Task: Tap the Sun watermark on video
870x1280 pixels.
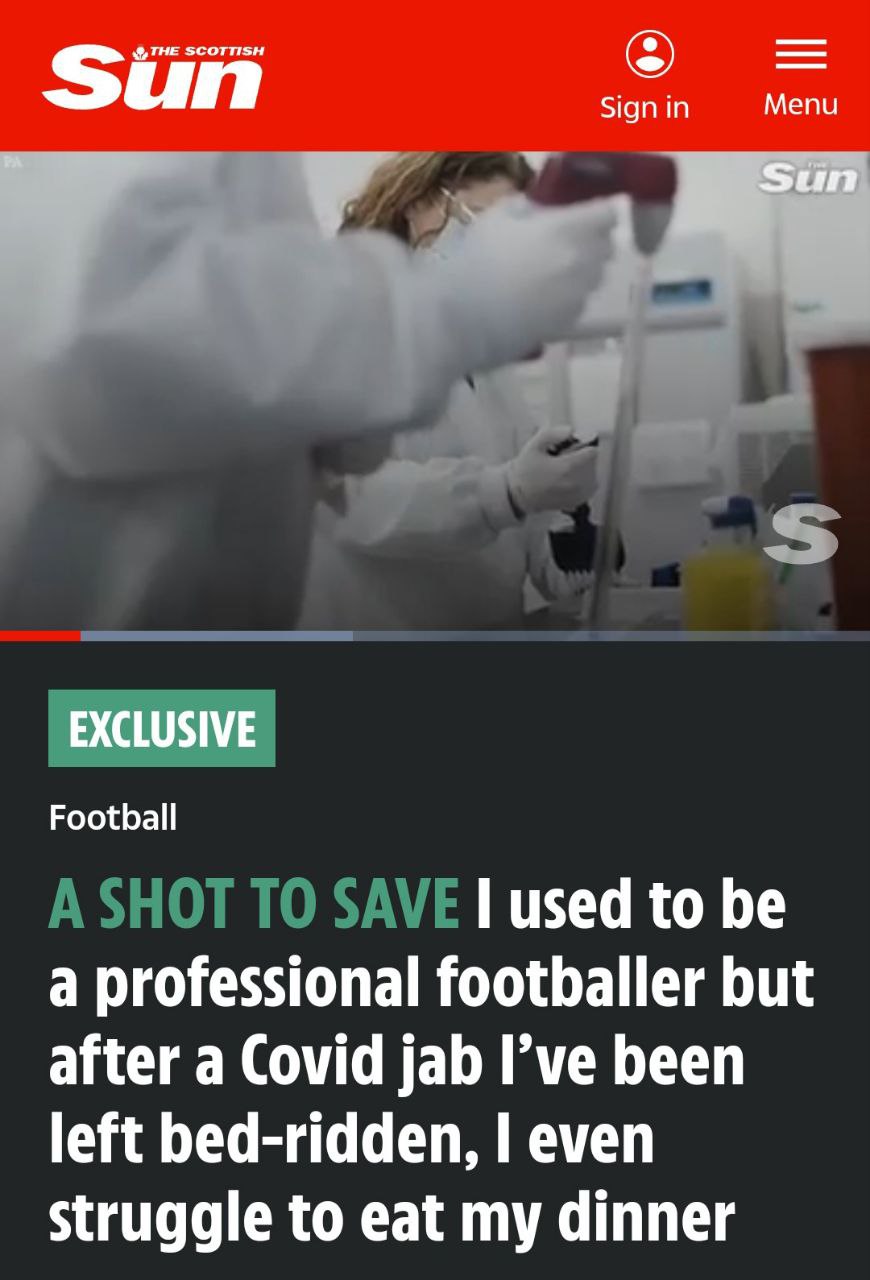Action: tap(808, 177)
